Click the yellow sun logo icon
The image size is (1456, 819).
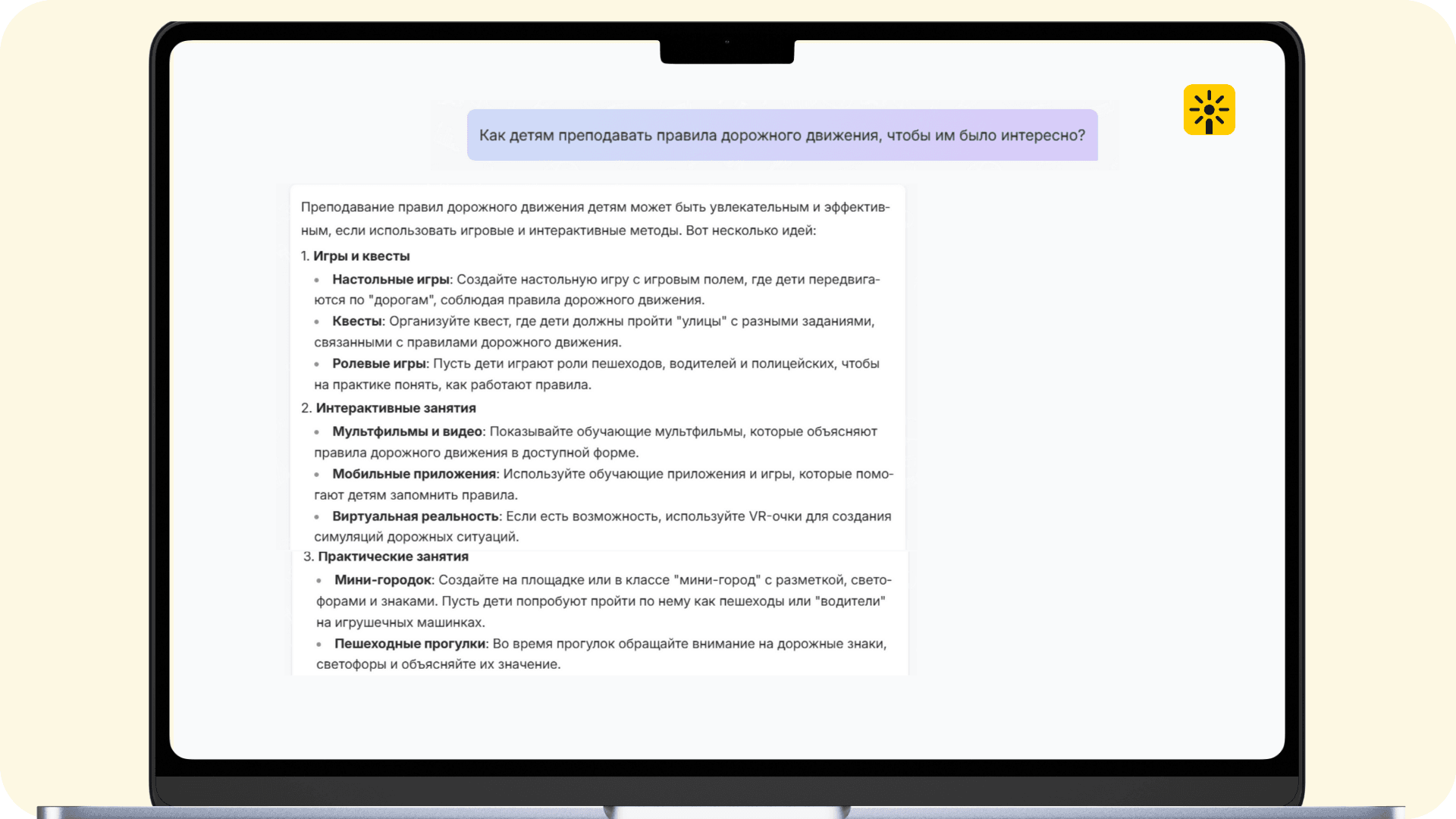[x=1209, y=110]
